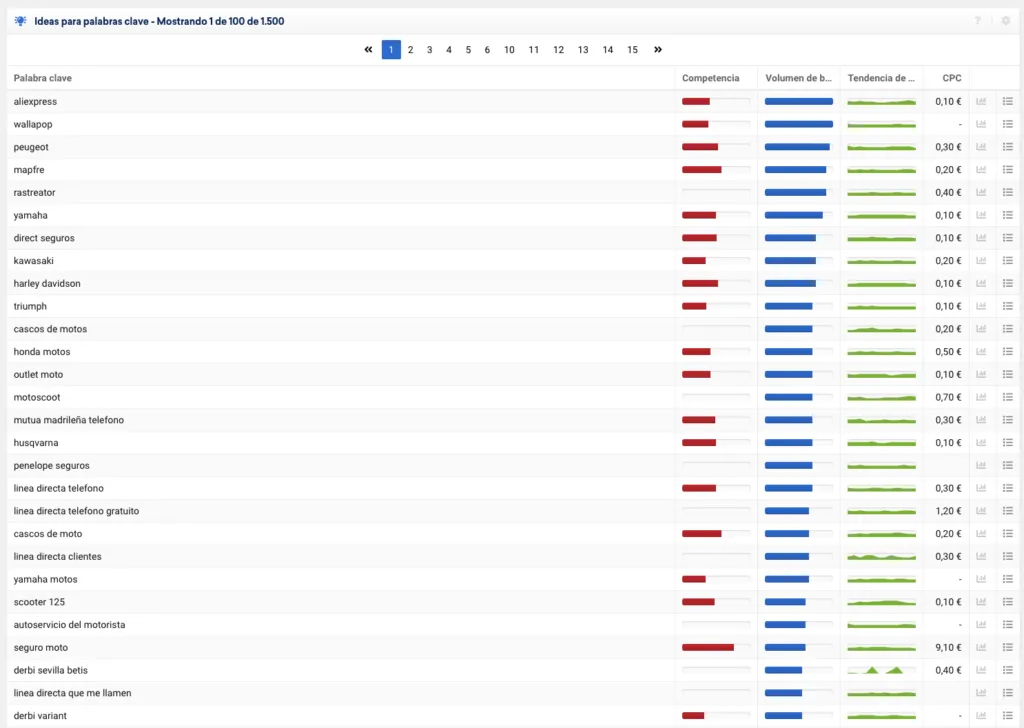This screenshot has height=728, width=1024.
Task: Go to the last page with double right arrows
Action: [658, 50]
